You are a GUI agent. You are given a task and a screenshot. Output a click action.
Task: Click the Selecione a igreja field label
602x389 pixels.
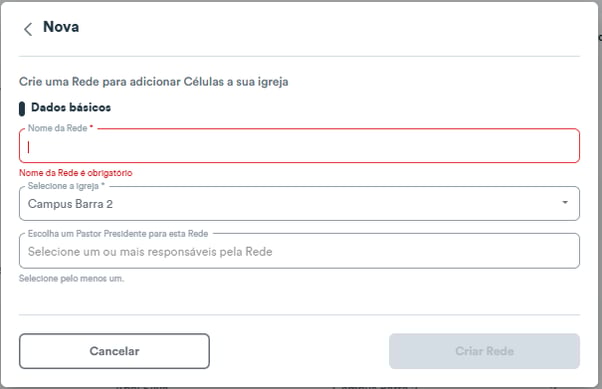(63, 186)
